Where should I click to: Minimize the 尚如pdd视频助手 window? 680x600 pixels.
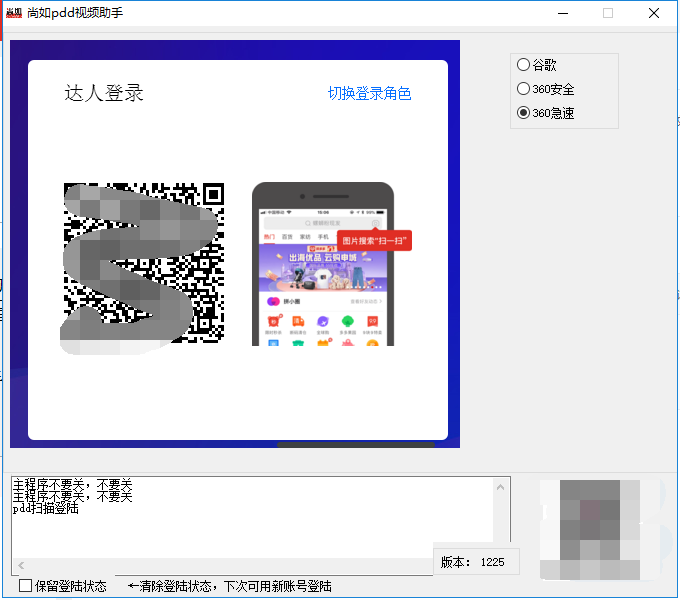point(563,13)
